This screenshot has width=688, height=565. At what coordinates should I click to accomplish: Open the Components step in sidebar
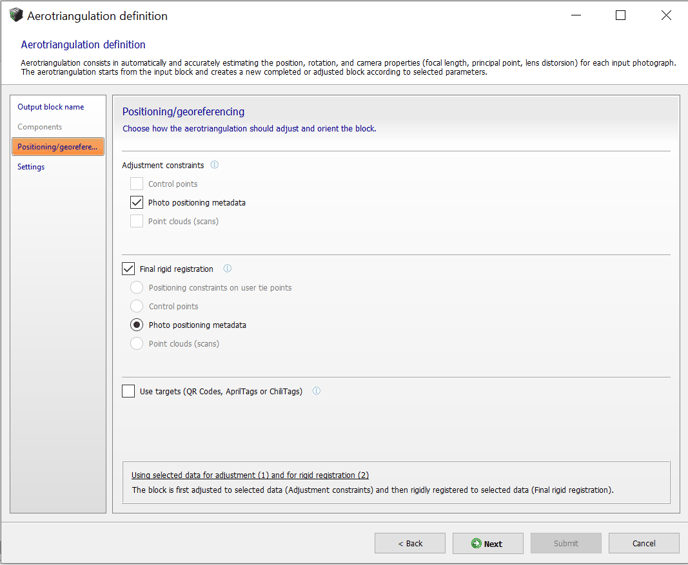point(39,127)
